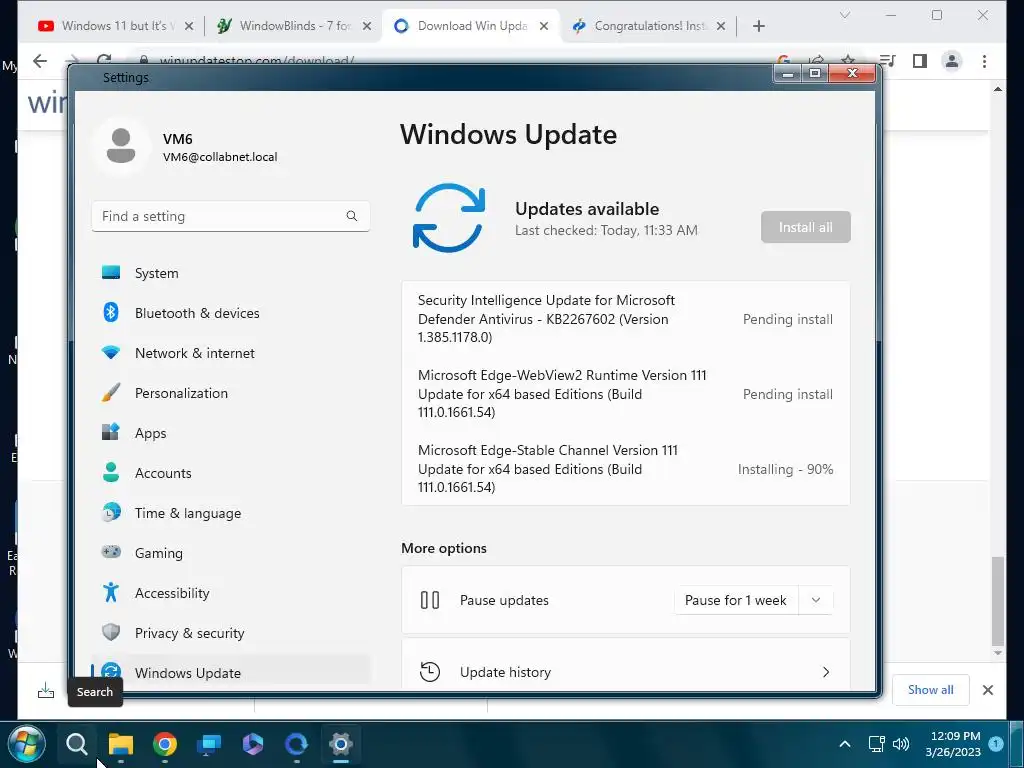Open the Windows Start orb
The image size is (1024, 768).
(27, 744)
